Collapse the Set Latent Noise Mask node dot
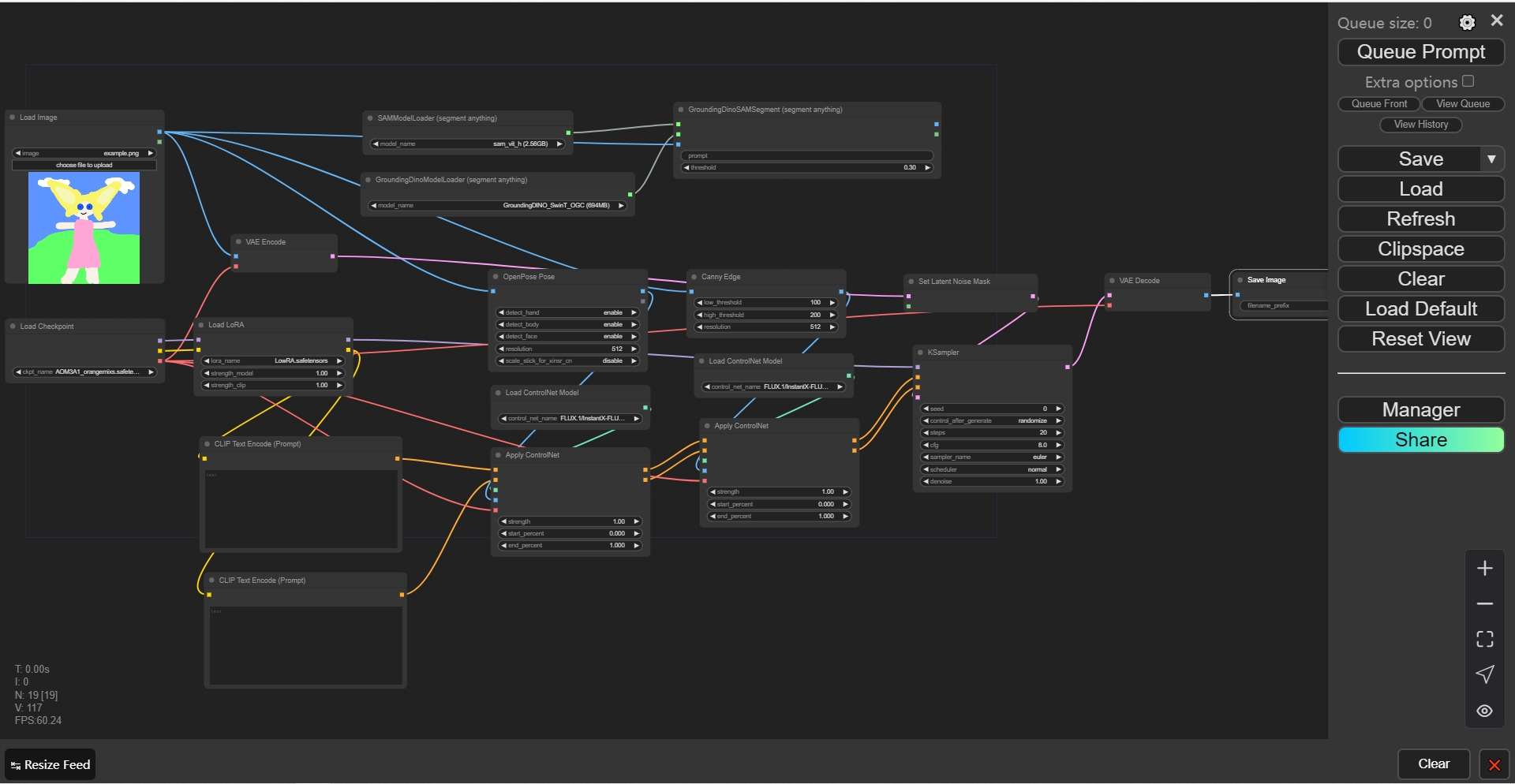The height and width of the screenshot is (784, 1515). click(911, 282)
